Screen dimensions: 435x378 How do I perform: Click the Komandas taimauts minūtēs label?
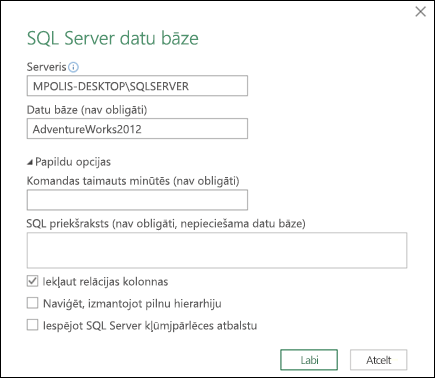pos(133,181)
